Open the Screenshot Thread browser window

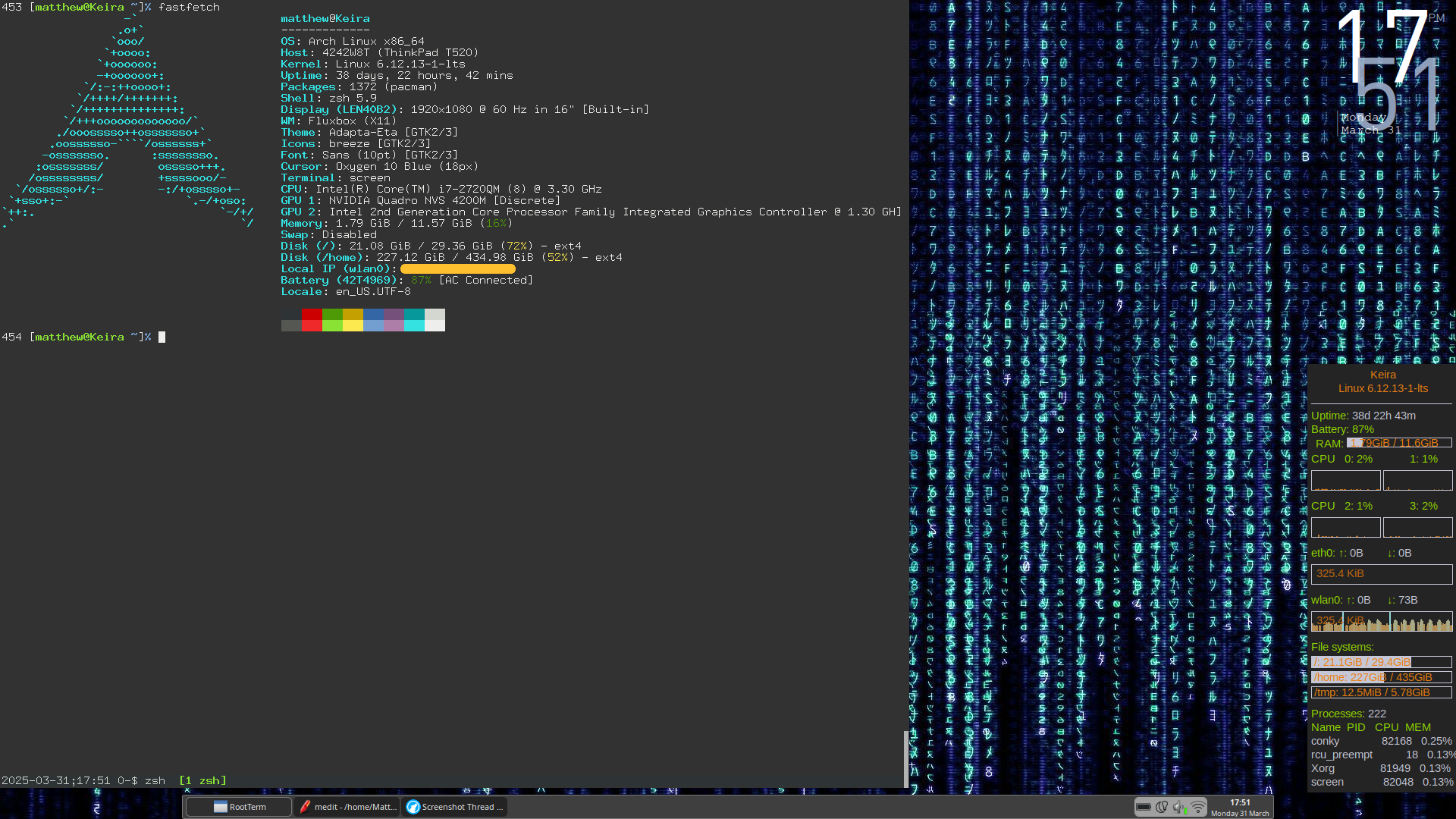click(x=455, y=807)
